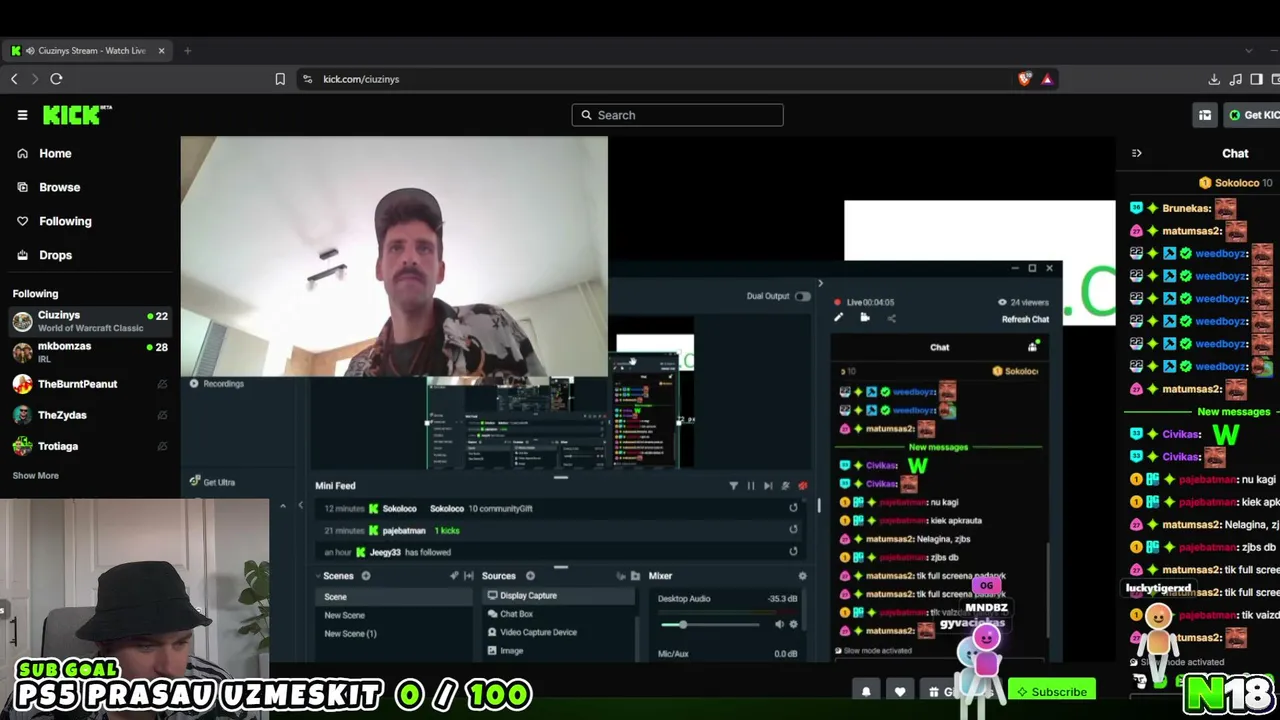This screenshot has width=1280, height=720.
Task: Click Get Ultra in Streamlabs
Action: (x=213, y=482)
